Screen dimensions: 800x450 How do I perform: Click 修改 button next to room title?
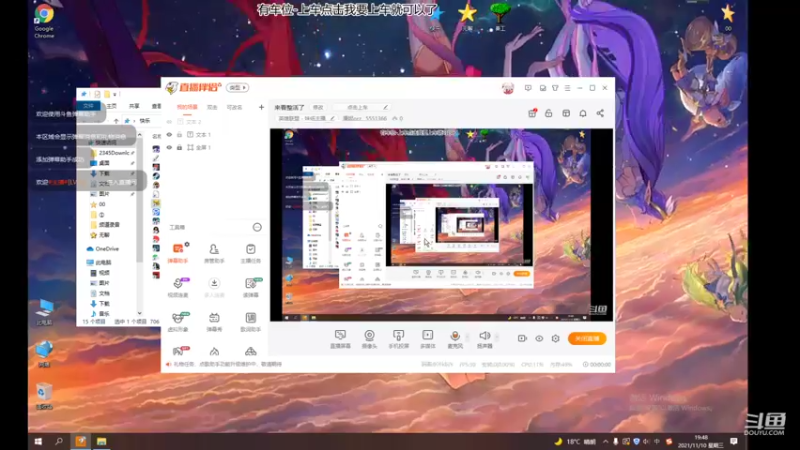point(318,107)
